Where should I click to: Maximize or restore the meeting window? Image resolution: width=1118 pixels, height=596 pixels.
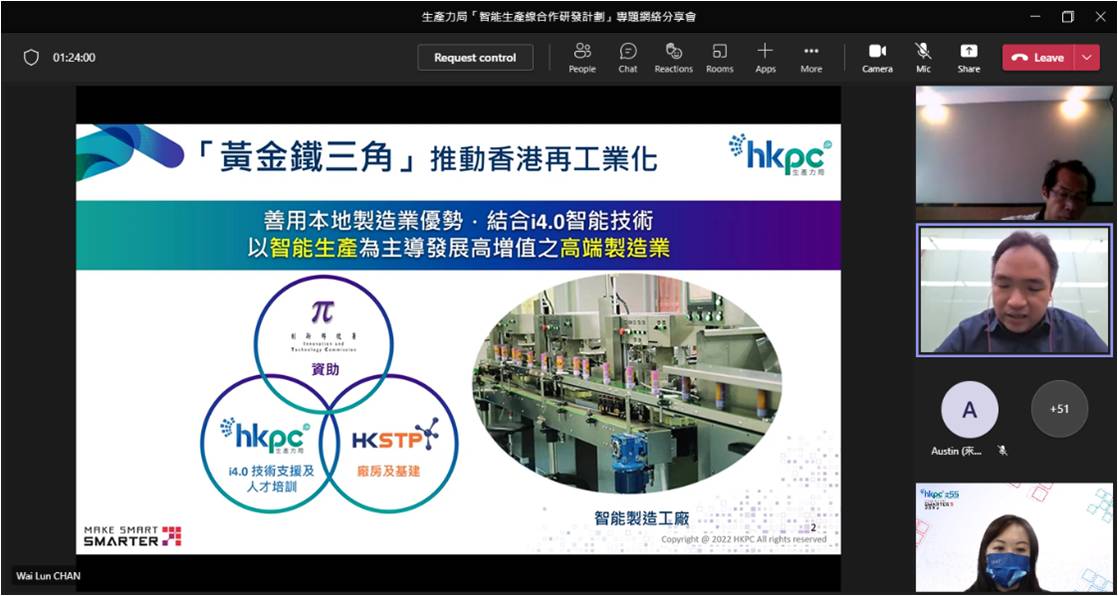pyautogui.click(x=1067, y=16)
